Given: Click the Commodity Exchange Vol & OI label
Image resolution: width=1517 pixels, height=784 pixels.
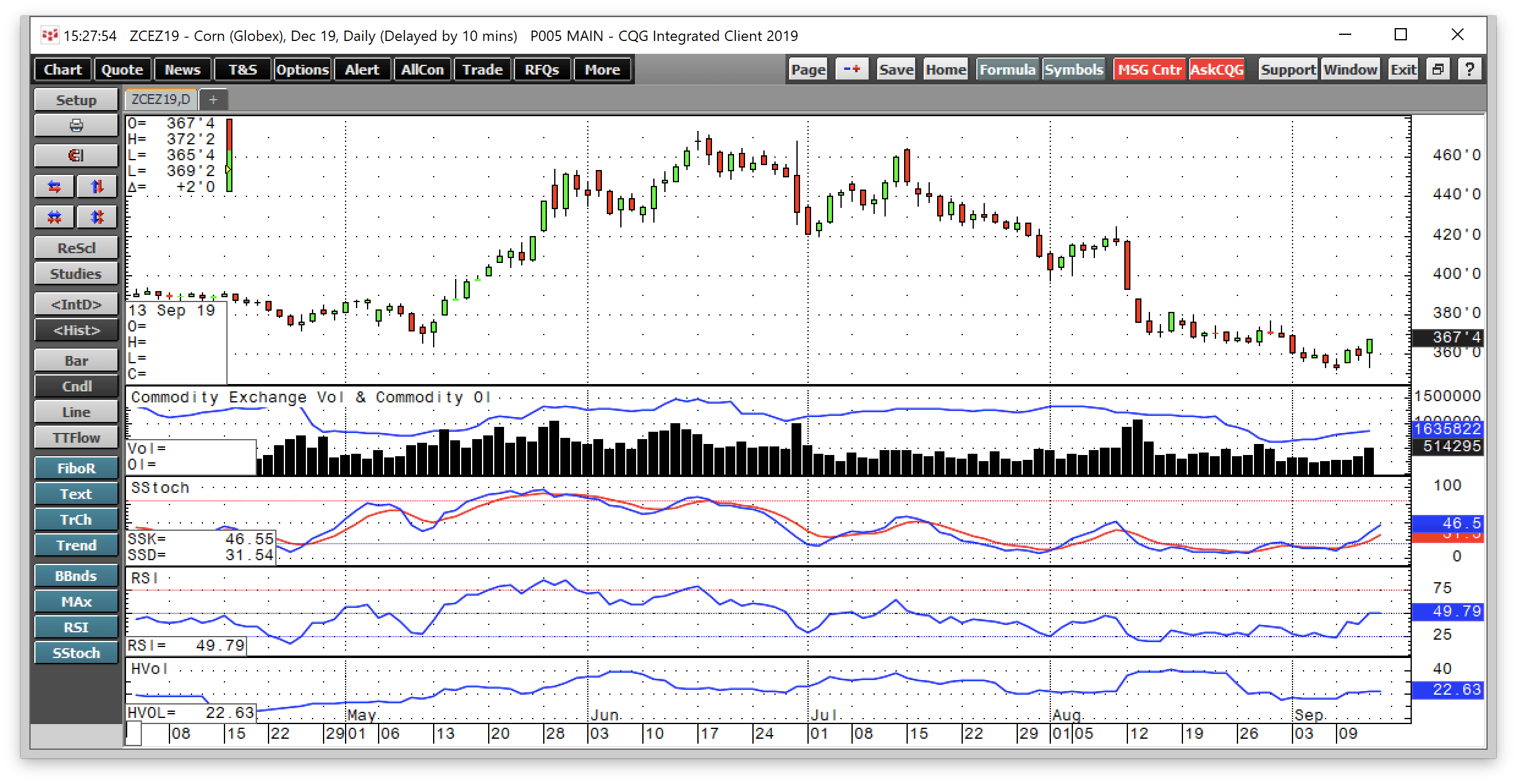Looking at the screenshot, I should click(311, 397).
